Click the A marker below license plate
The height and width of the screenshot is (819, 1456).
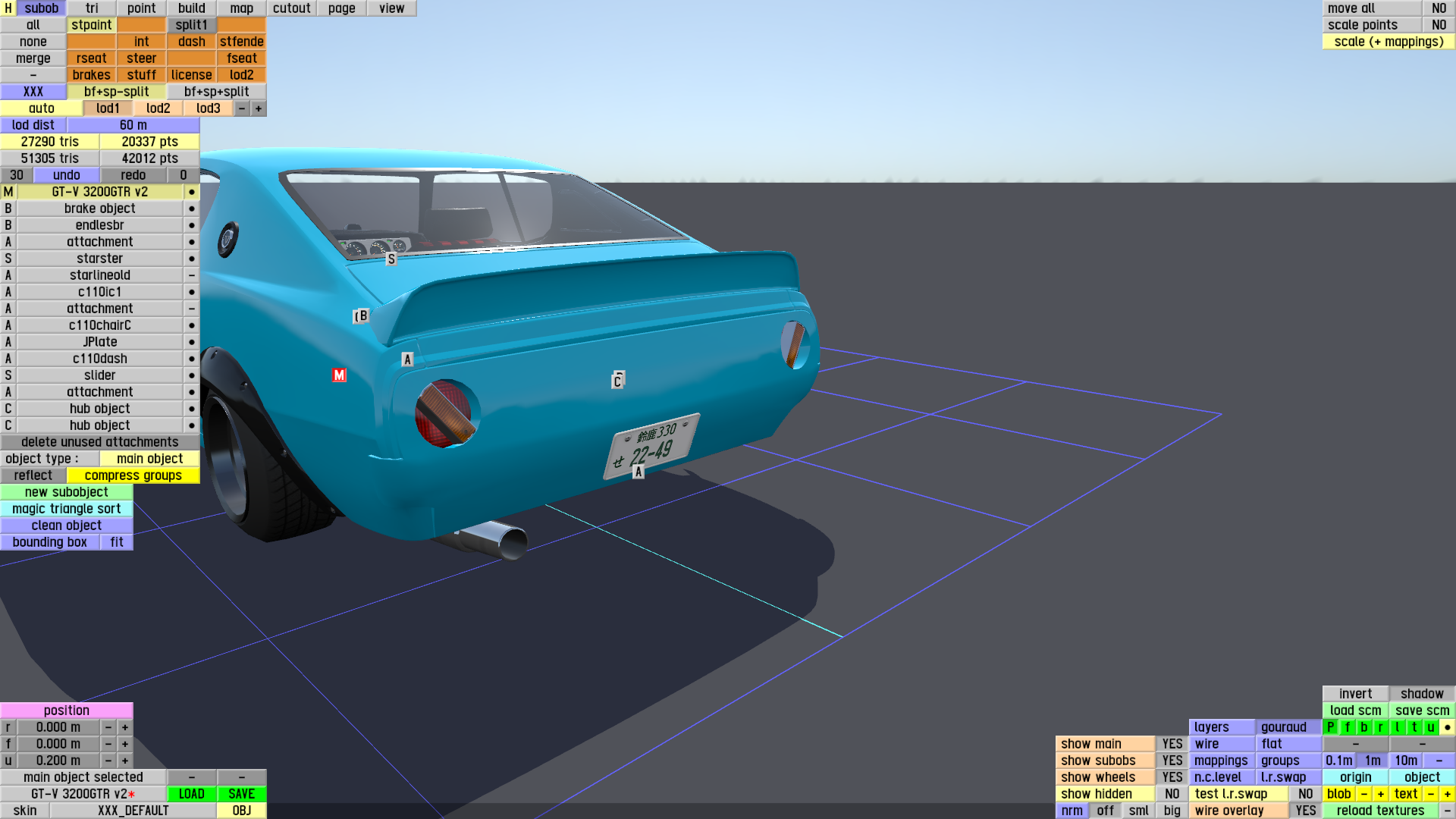click(639, 472)
